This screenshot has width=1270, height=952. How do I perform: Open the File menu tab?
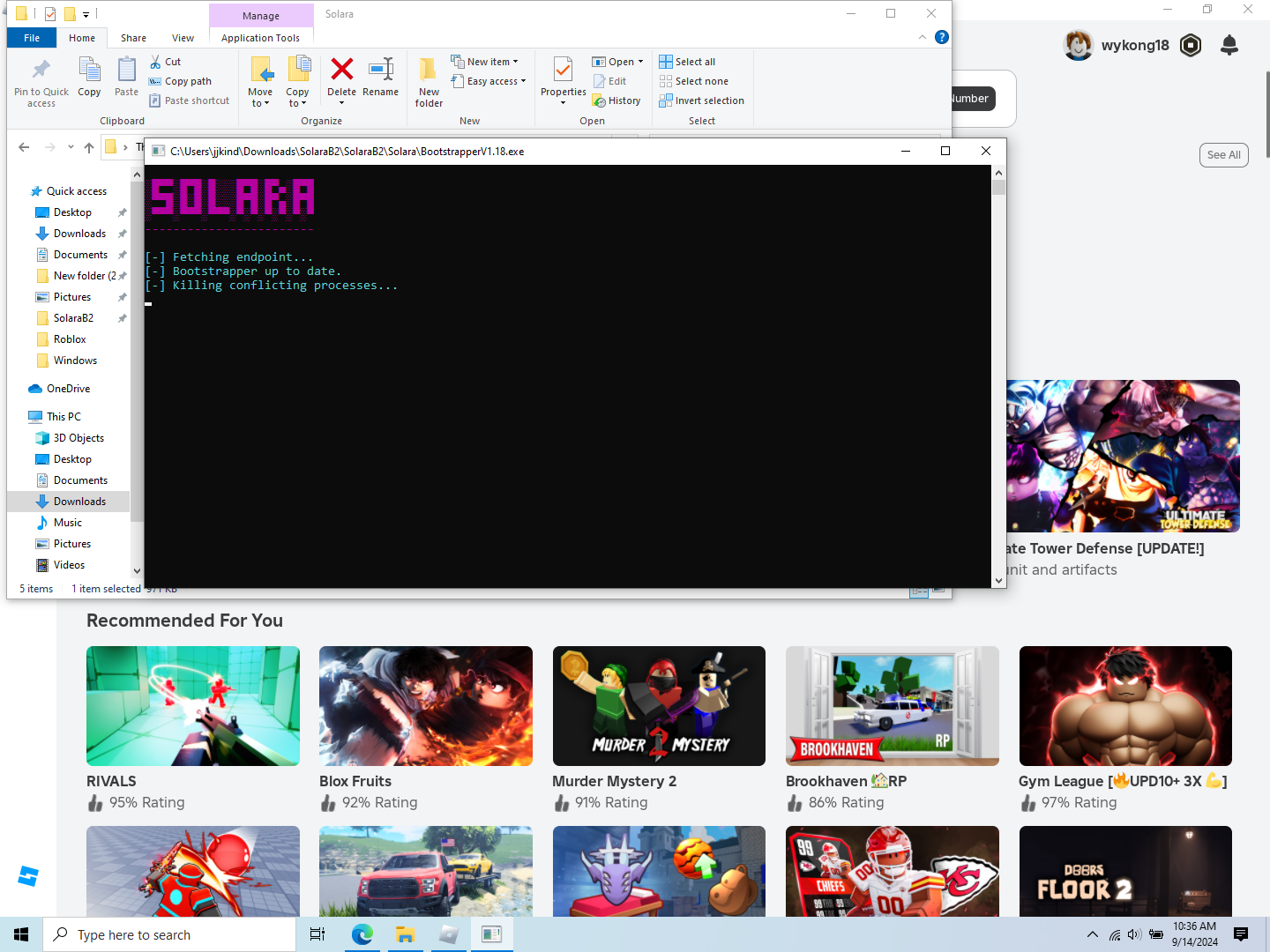pos(32,38)
